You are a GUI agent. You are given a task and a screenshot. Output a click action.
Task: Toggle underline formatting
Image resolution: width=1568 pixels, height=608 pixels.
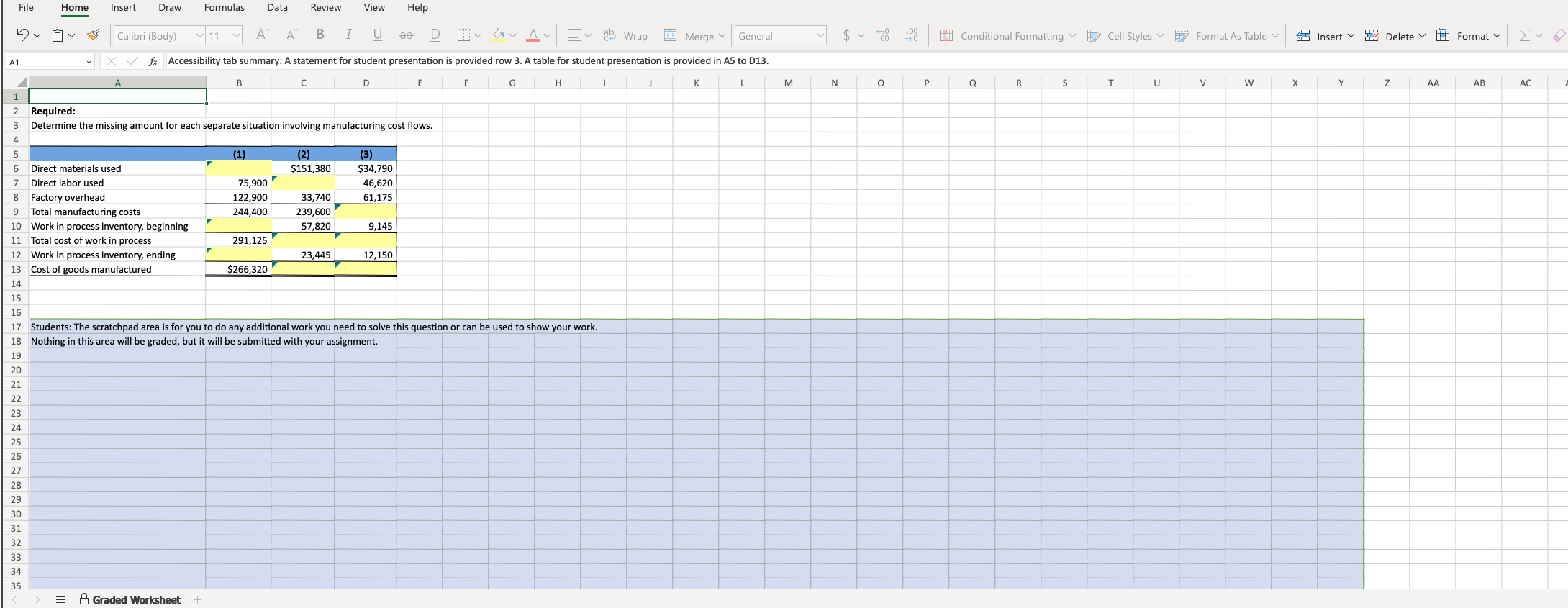(x=378, y=35)
